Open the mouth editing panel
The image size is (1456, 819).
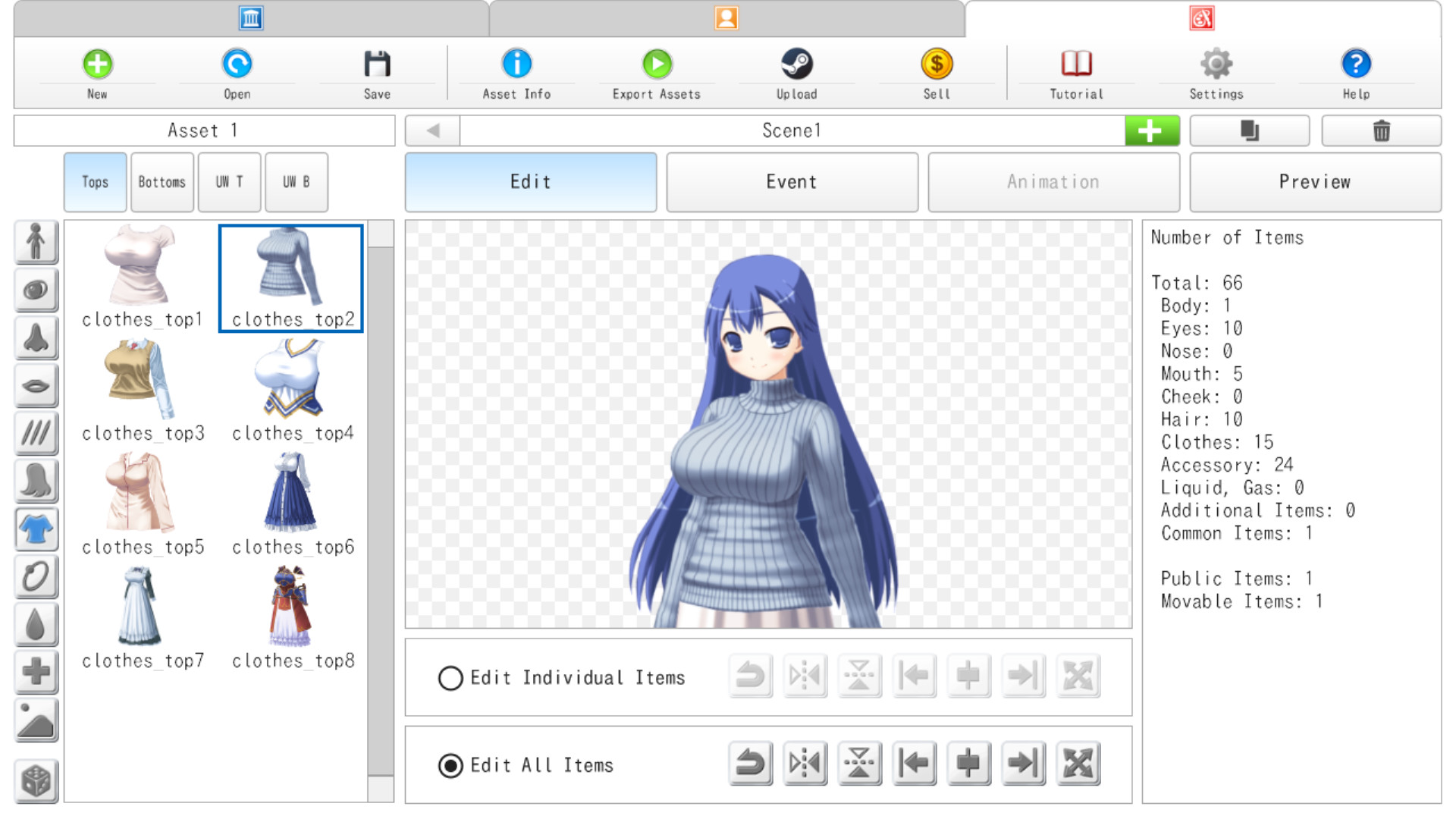click(36, 386)
